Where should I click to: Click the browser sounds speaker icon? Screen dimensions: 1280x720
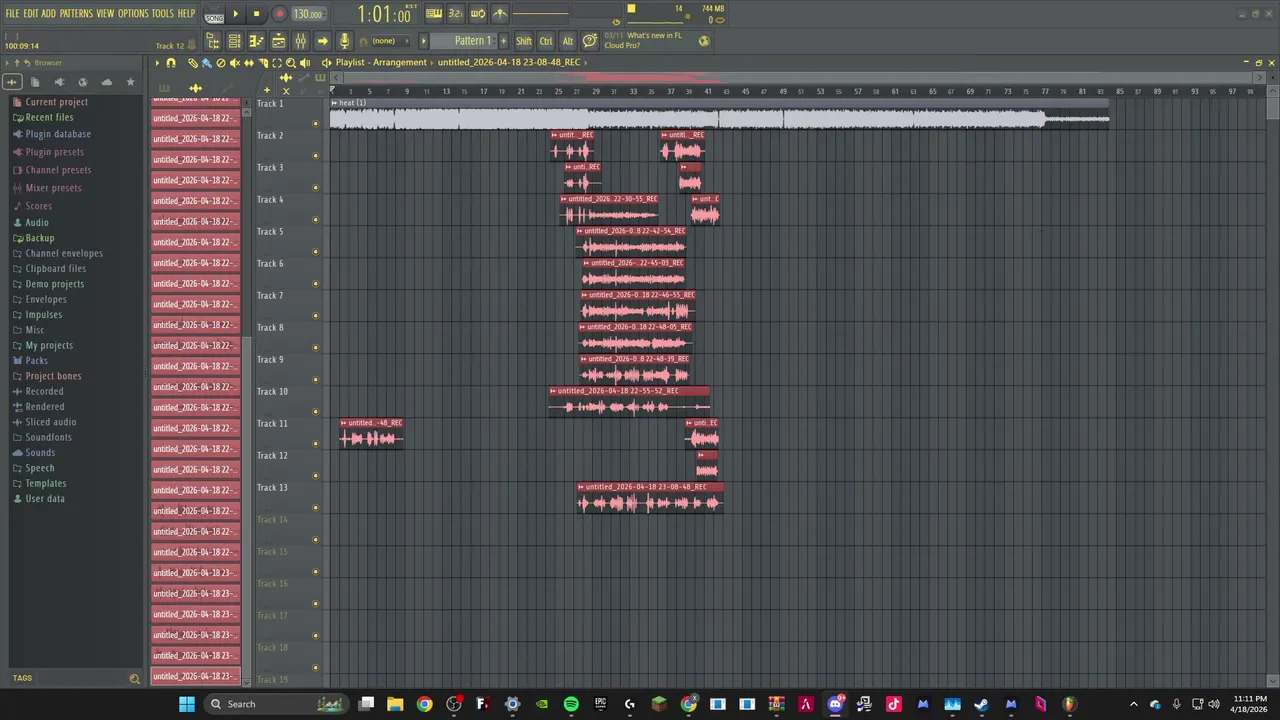coord(59,82)
